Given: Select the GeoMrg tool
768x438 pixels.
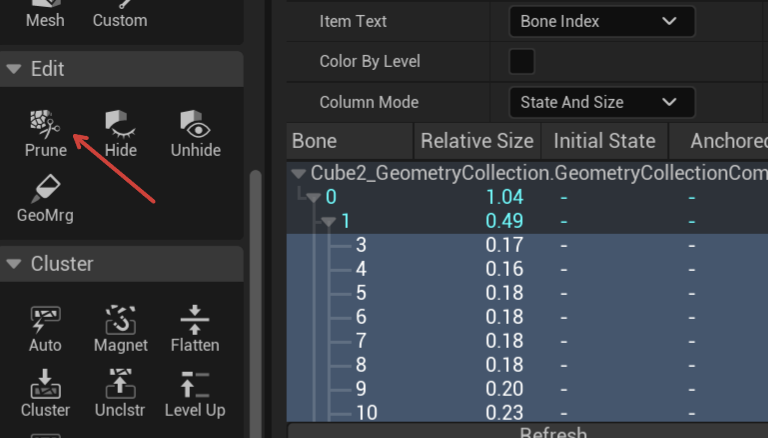Looking at the screenshot, I should tap(45, 190).
